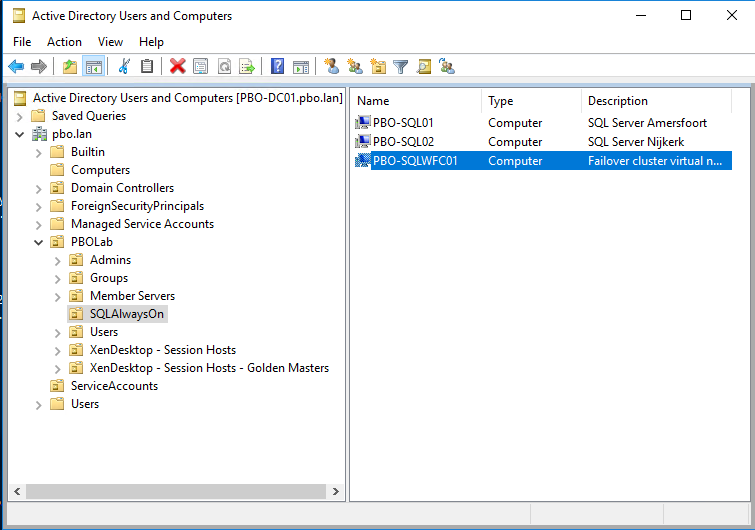Click tree pane horizontal scrollbar right arrow
This screenshot has width=755, height=530.
(336, 491)
